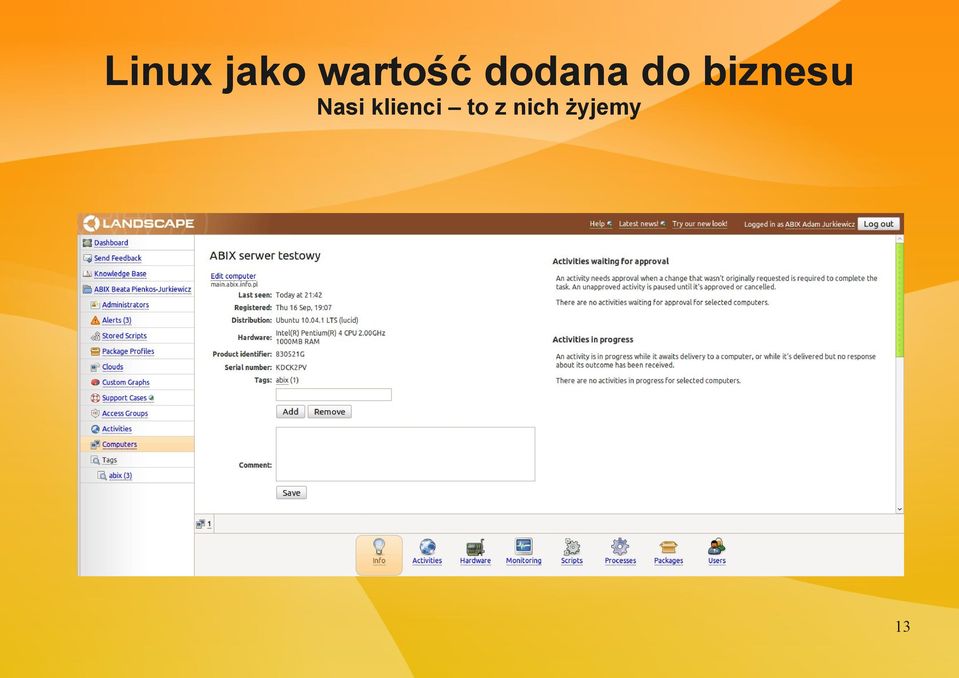The height and width of the screenshot is (678, 959).
Task: Click the Support Cases lifebuoy icon
Action: 95,398
